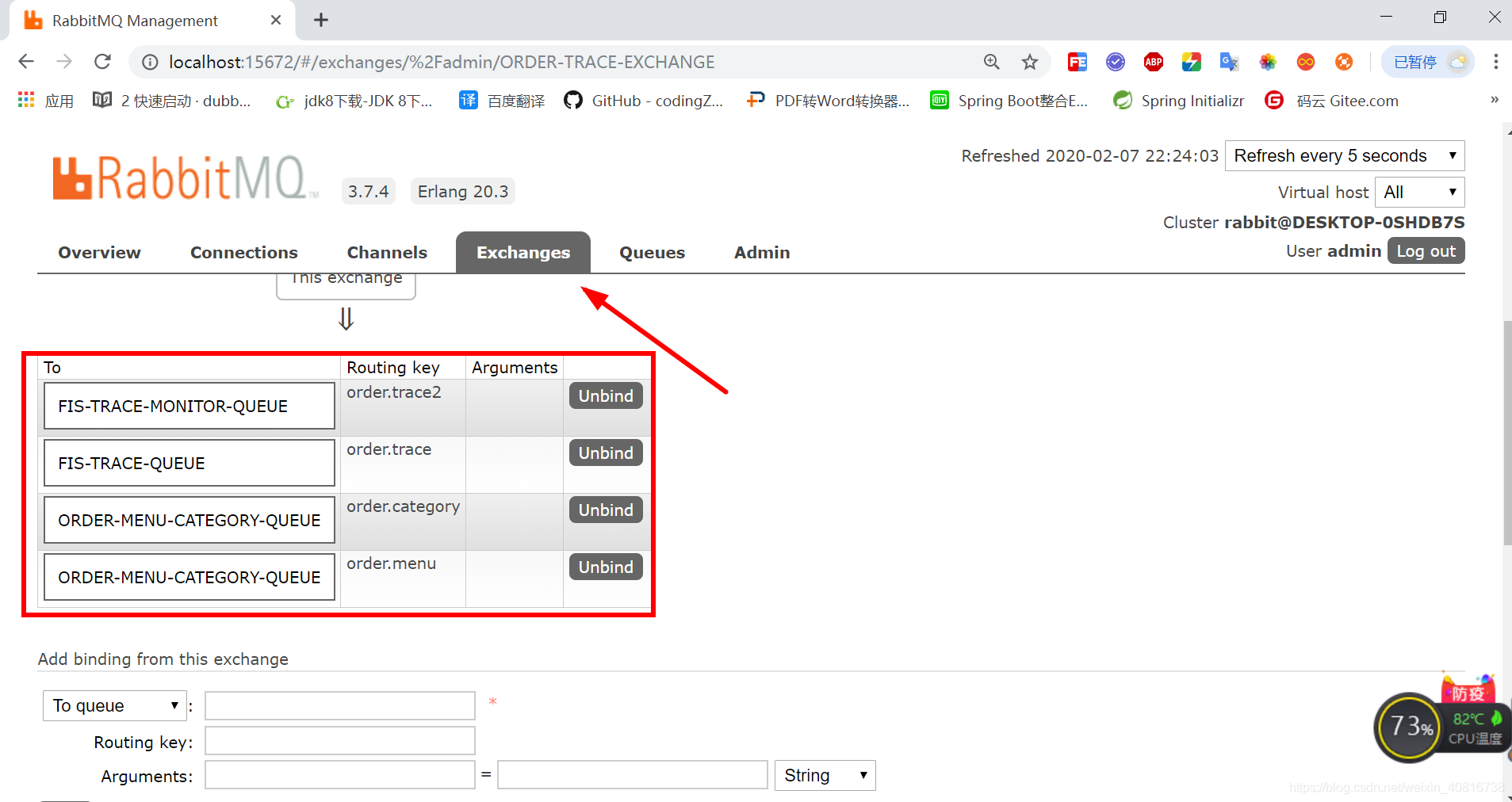
Task: Switch to the Connections tab
Action: [x=244, y=252]
